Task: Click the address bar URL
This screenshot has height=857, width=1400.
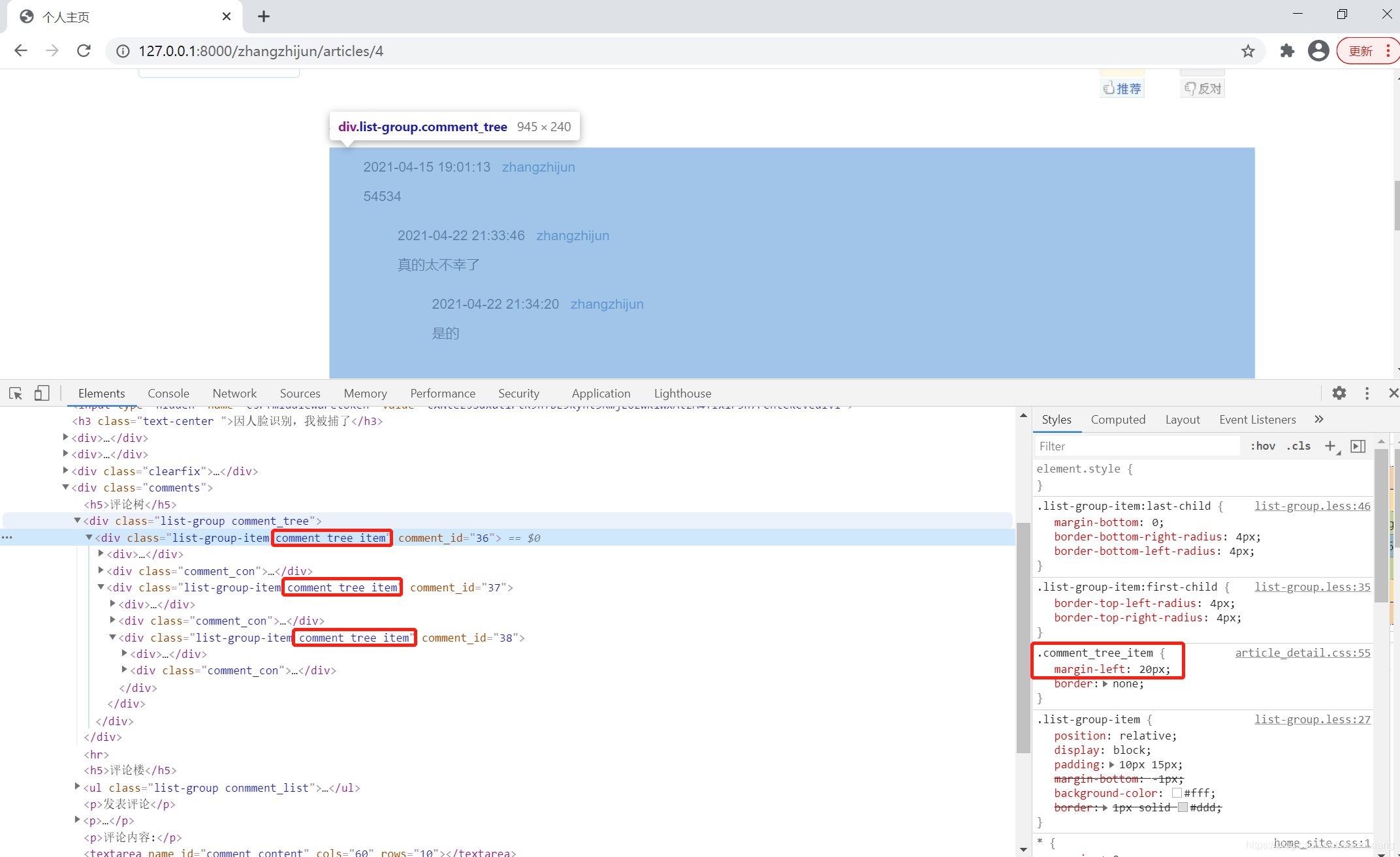Action: pos(261,51)
